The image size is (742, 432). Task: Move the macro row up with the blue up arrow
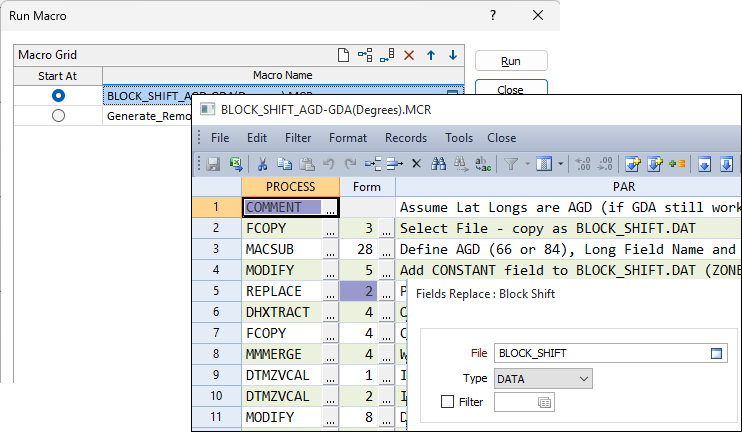click(431, 55)
